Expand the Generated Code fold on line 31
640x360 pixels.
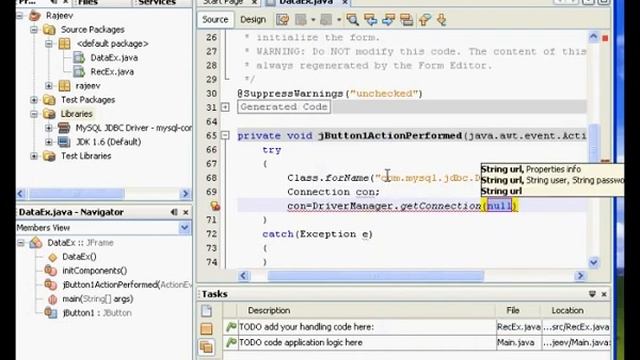[225, 107]
